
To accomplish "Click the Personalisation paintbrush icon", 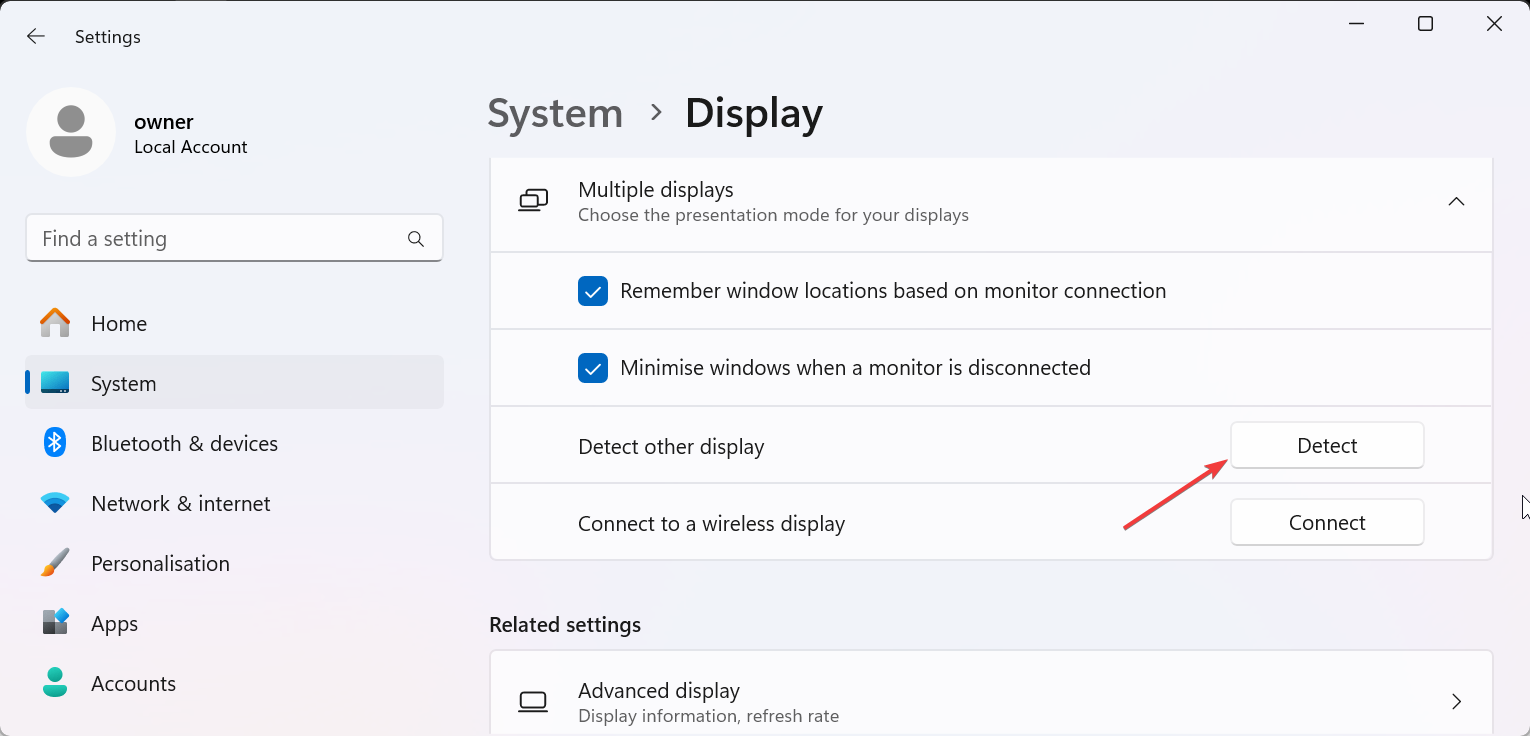I will 55,563.
